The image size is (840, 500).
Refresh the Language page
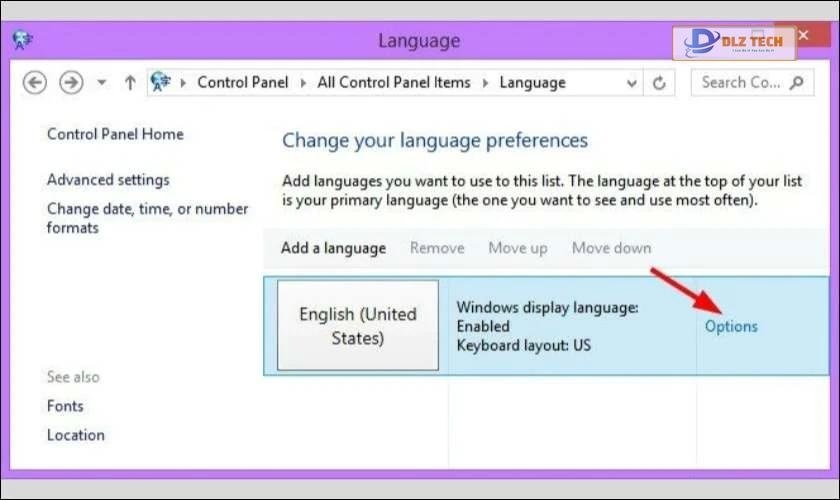[659, 83]
